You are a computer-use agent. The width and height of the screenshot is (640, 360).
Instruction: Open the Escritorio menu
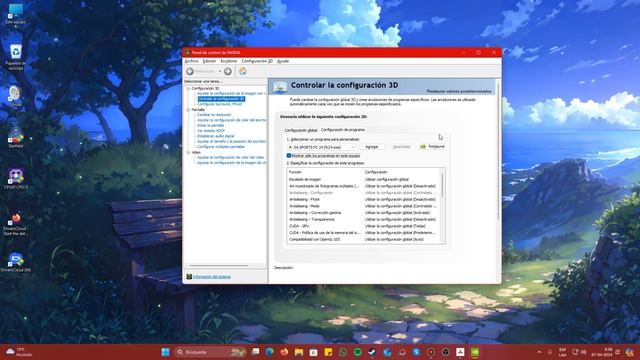tap(229, 61)
